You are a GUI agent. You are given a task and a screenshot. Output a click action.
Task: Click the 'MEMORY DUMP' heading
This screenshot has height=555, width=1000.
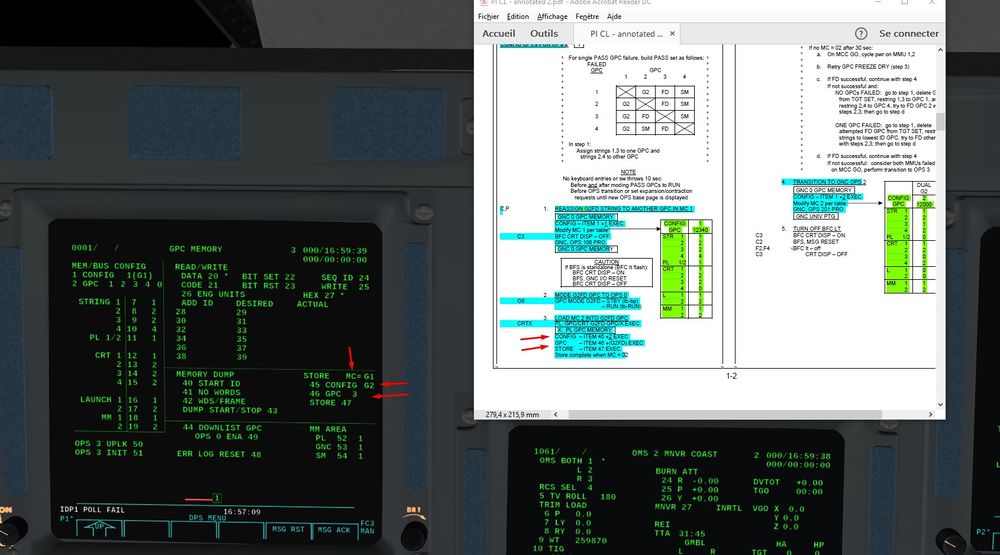205,374
